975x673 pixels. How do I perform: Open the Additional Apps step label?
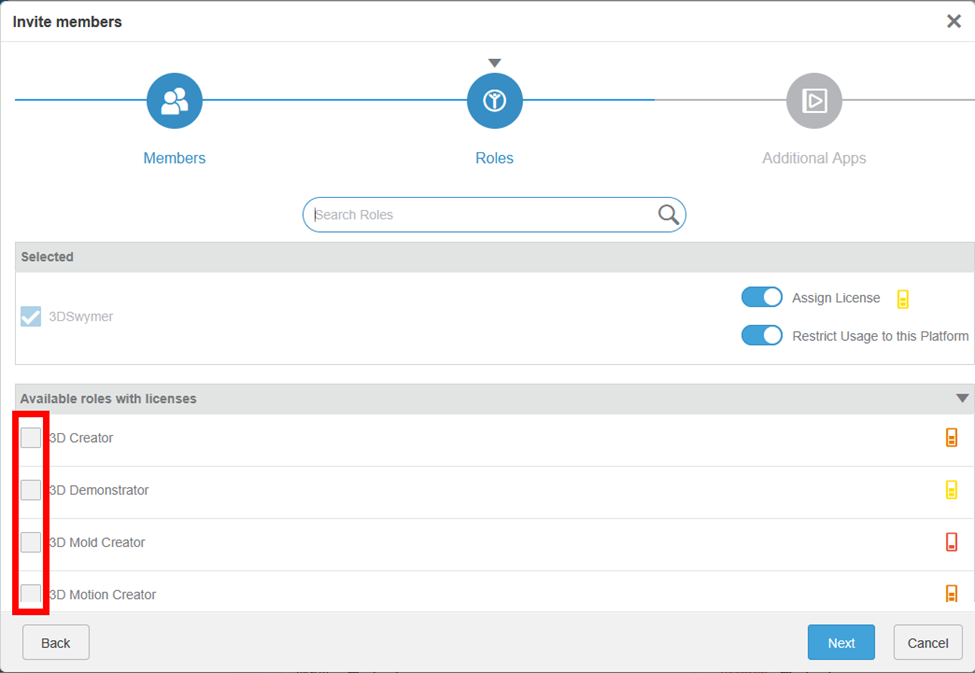tap(814, 158)
